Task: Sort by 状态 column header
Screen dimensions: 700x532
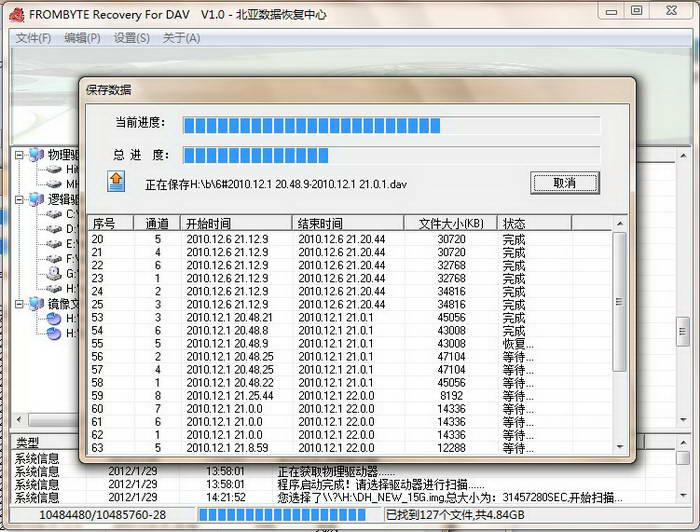Action: [x=535, y=223]
